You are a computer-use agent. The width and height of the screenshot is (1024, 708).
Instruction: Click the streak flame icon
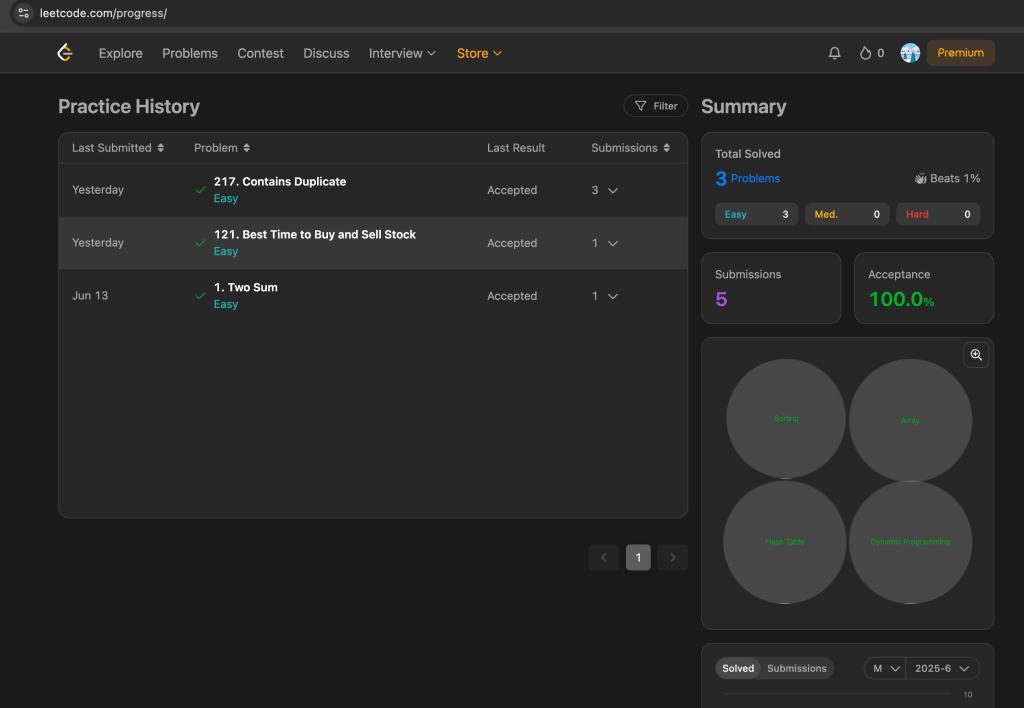click(865, 53)
